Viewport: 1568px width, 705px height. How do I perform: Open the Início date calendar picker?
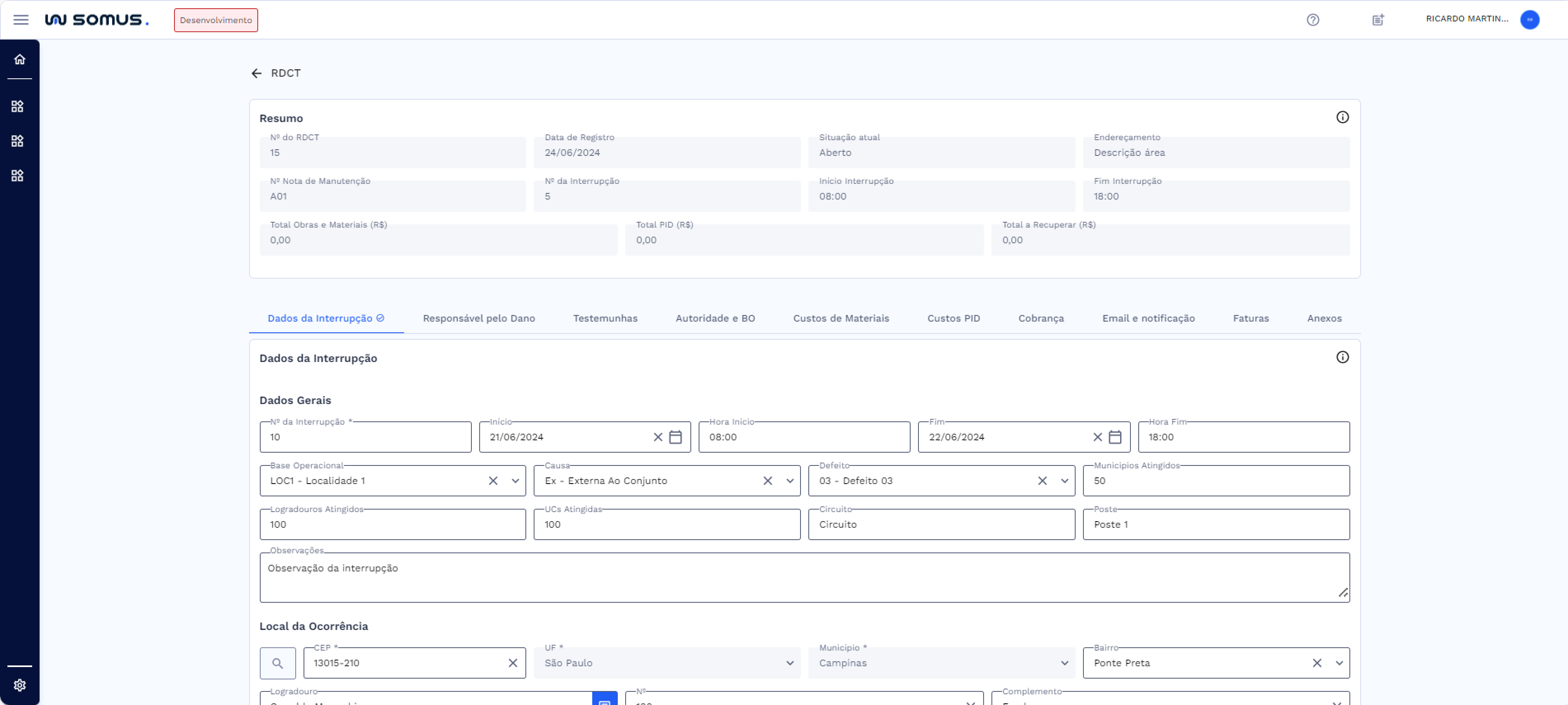675,437
